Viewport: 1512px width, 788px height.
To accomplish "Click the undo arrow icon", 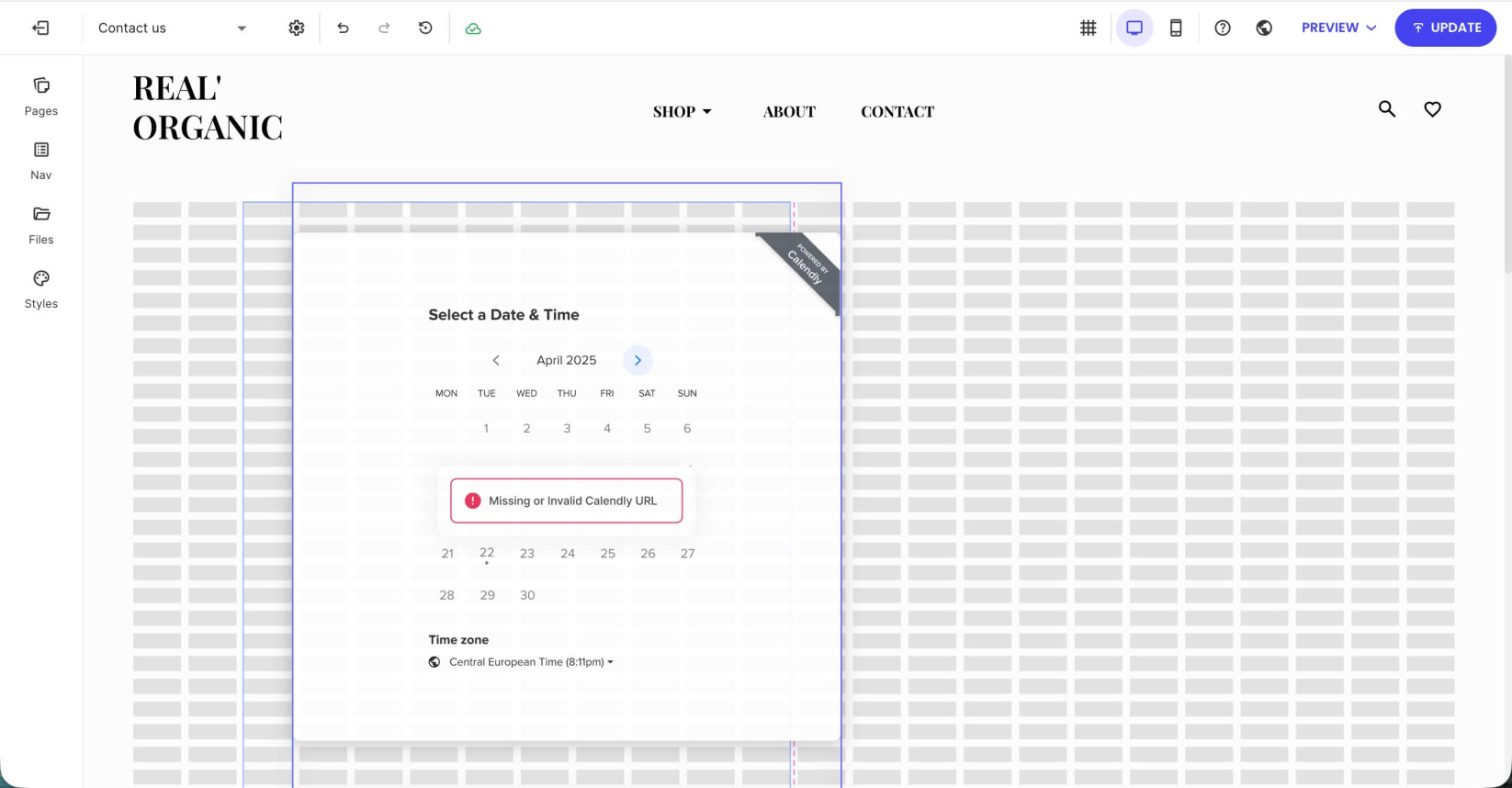I will (343, 28).
